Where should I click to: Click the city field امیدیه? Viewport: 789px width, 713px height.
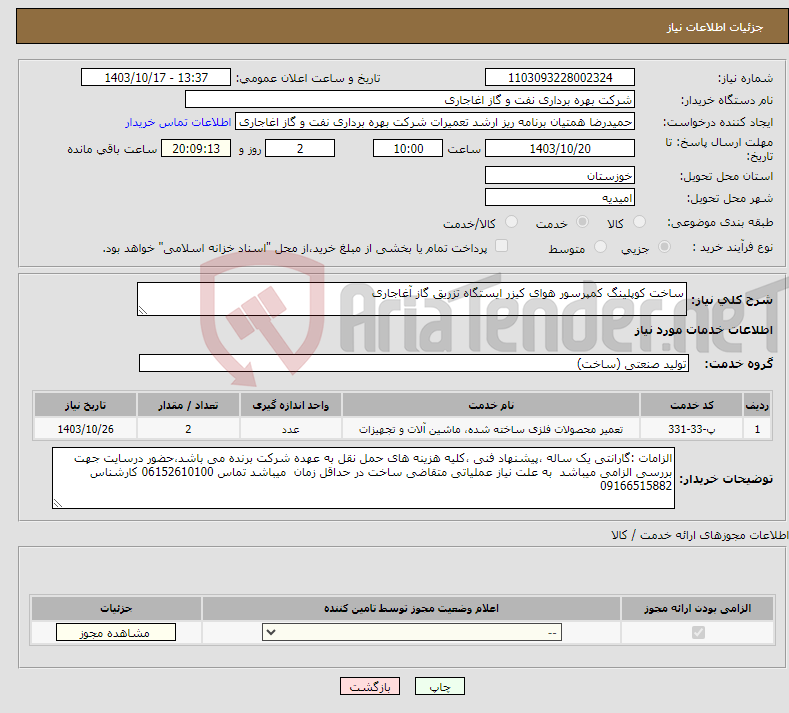pos(560,197)
